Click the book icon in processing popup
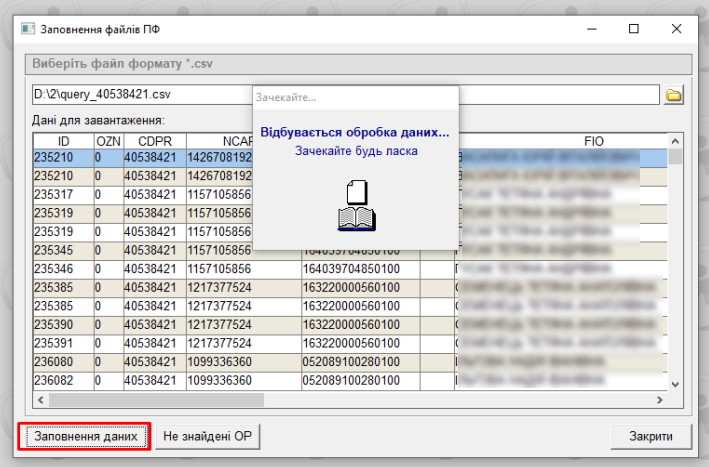 pyautogui.click(x=354, y=204)
